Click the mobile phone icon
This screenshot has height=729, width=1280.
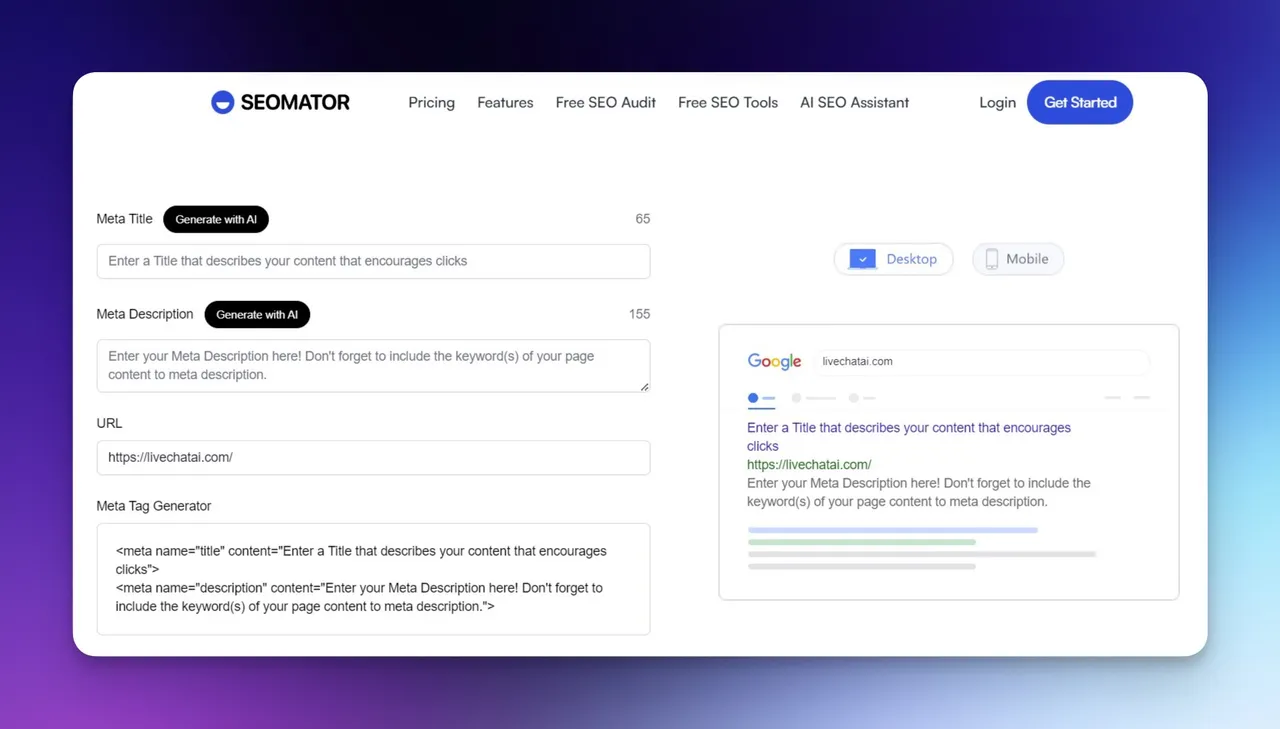[x=992, y=259]
